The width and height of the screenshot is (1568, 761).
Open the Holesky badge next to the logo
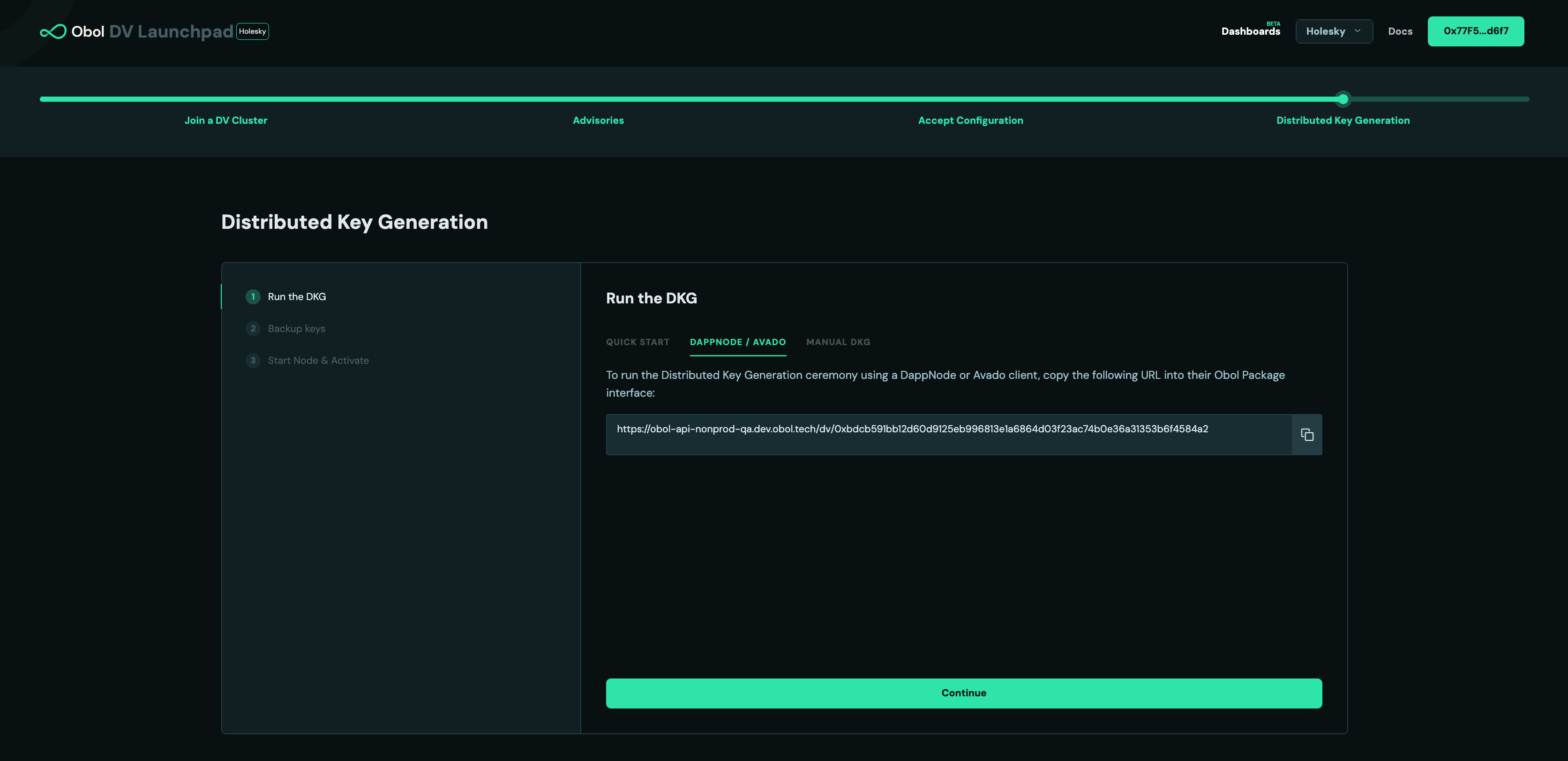click(x=251, y=31)
